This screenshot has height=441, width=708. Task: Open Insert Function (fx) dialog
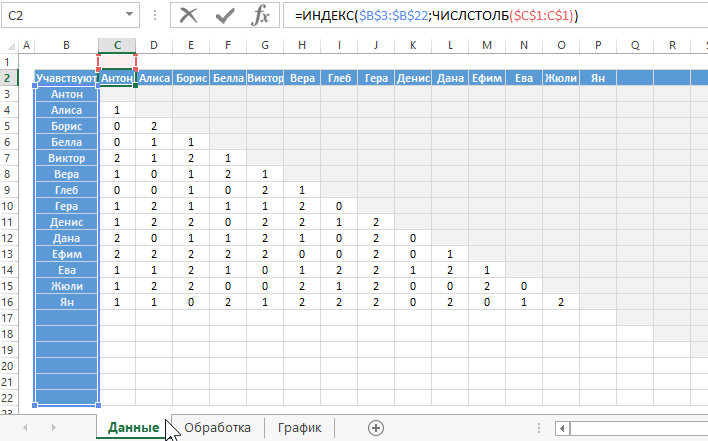pyautogui.click(x=259, y=16)
